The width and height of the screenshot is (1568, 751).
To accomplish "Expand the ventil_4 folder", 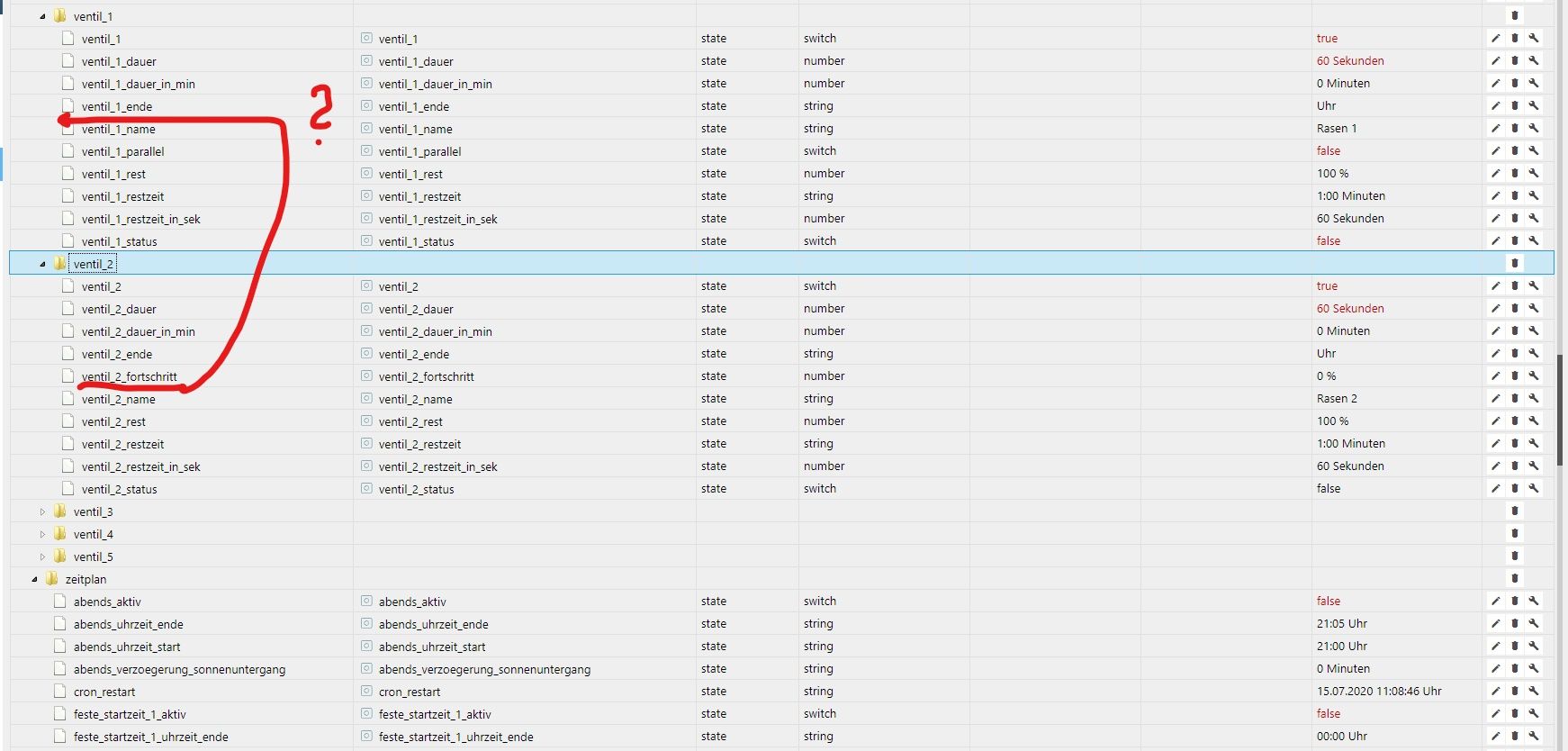I will point(42,534).
